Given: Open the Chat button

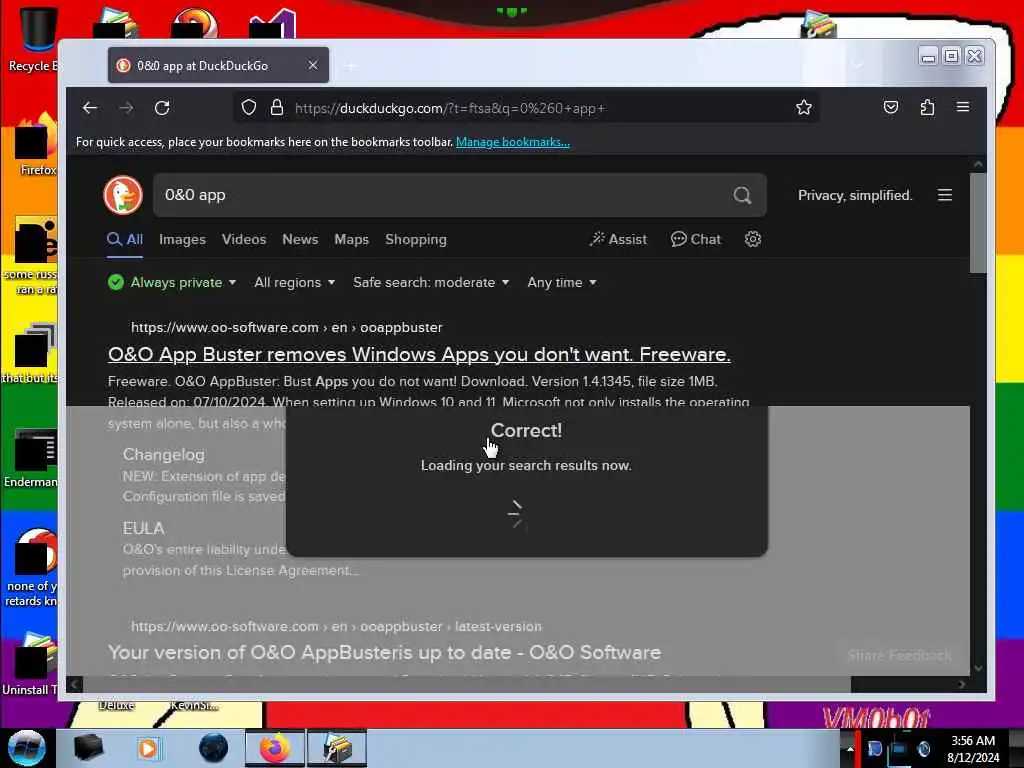Looking at the screenshot, I should point(696,239).
